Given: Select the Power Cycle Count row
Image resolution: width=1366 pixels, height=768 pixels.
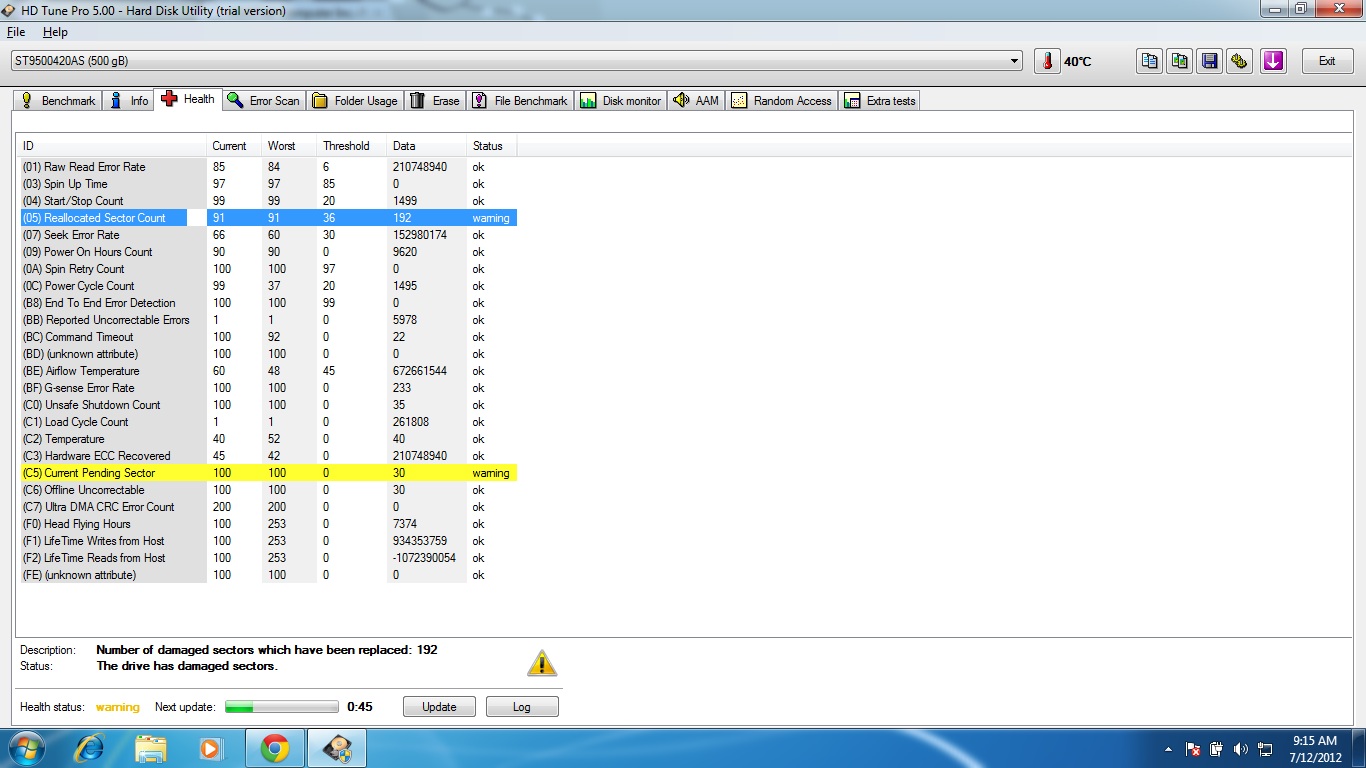Looking at the screenshot, I should (x=267, y=286).
